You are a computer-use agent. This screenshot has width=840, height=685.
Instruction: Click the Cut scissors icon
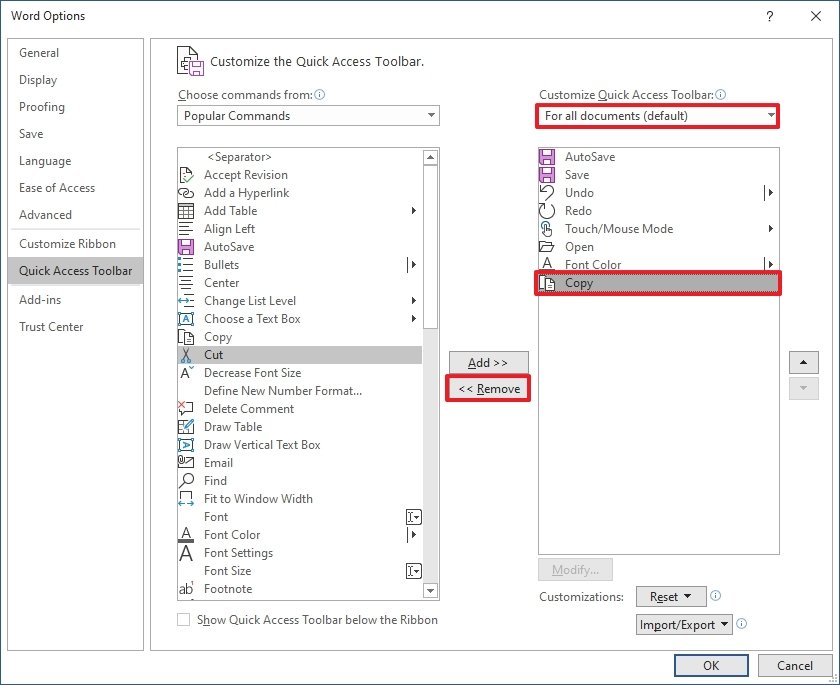[186, 355]
